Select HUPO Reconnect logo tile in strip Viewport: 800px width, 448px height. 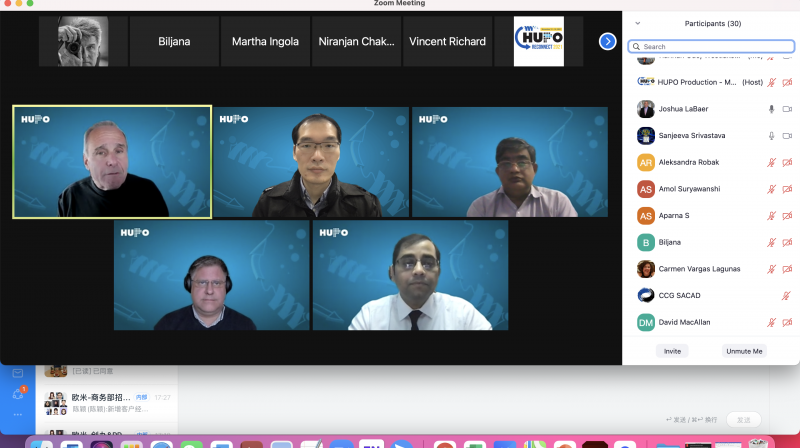pos(538,41)
